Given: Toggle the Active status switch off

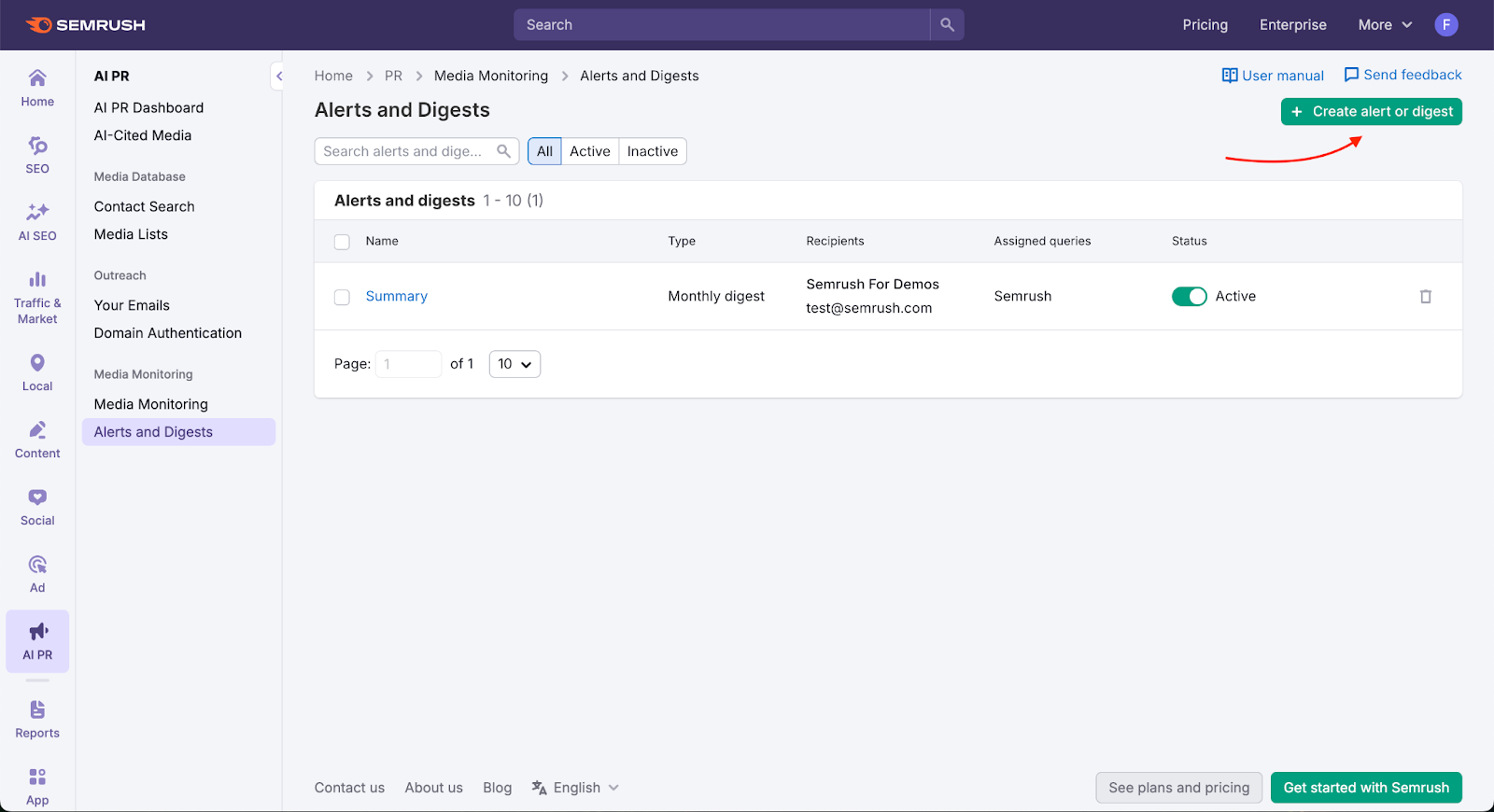Looking at the screenshot, I should pyautogui.click(x=1189, y=297).
